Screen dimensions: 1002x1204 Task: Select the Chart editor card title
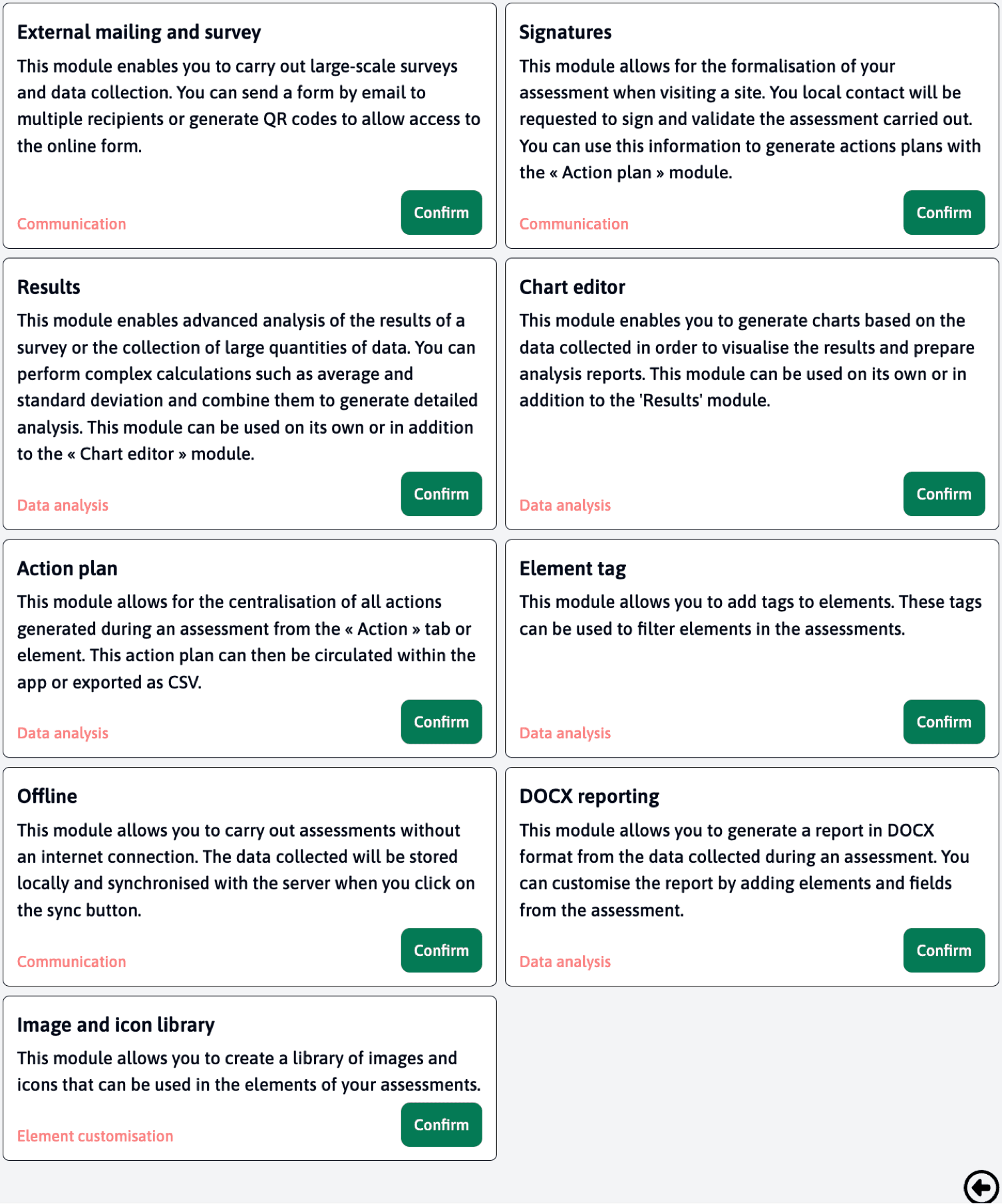572,287
